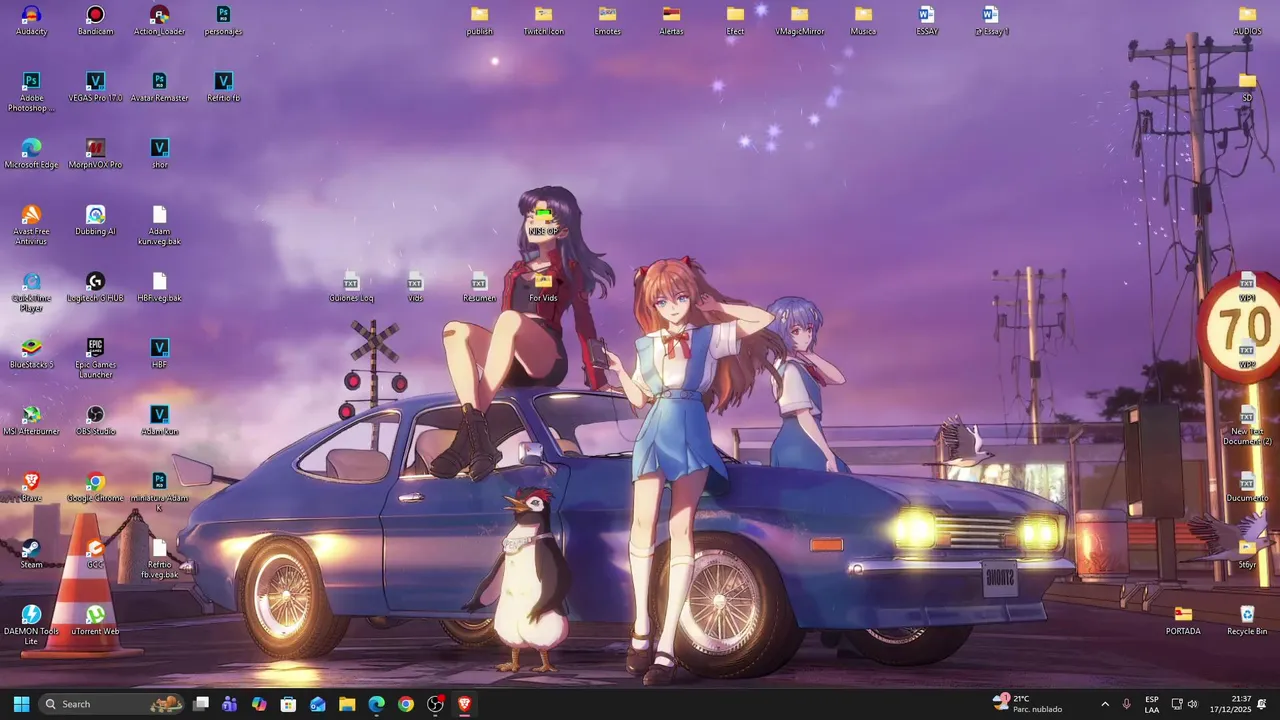Open File Explorer from the taskbar
The height and width of the screenshot is (720, 1280).
point(347,704)
